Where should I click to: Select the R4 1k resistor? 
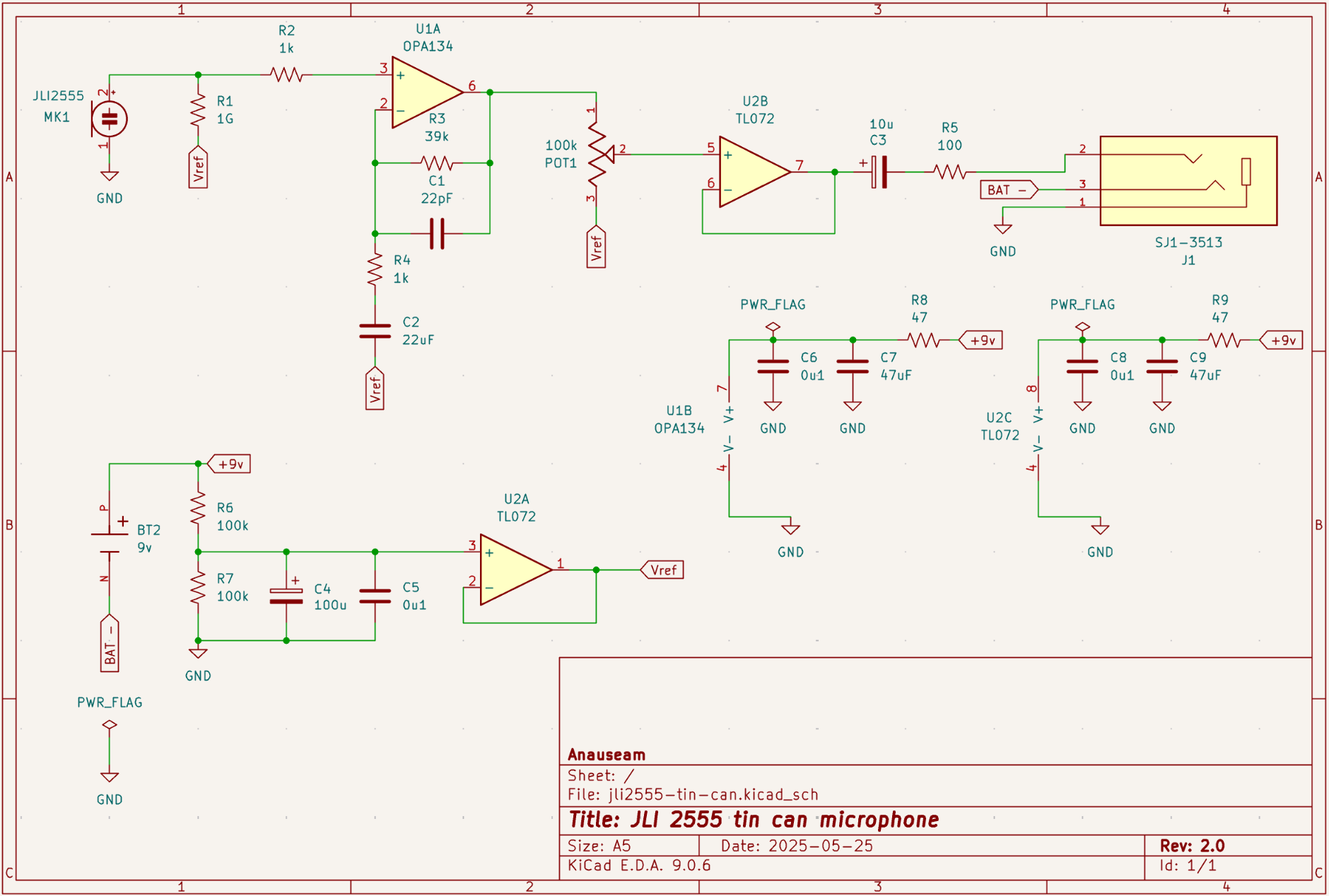375,269
